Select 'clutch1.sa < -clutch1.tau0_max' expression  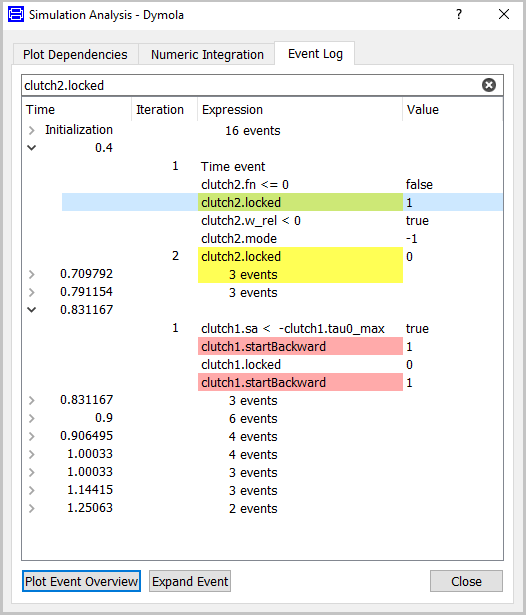click(x=293, y=328)
